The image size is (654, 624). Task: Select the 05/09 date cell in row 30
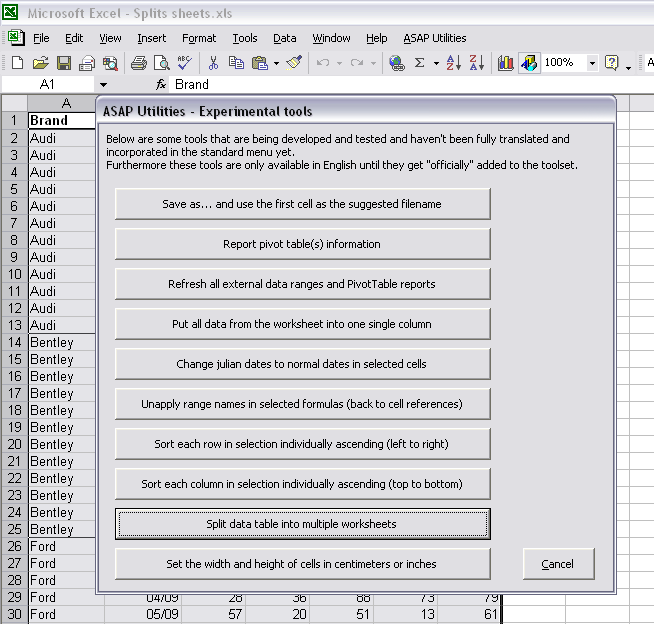[x=143, y=614]
